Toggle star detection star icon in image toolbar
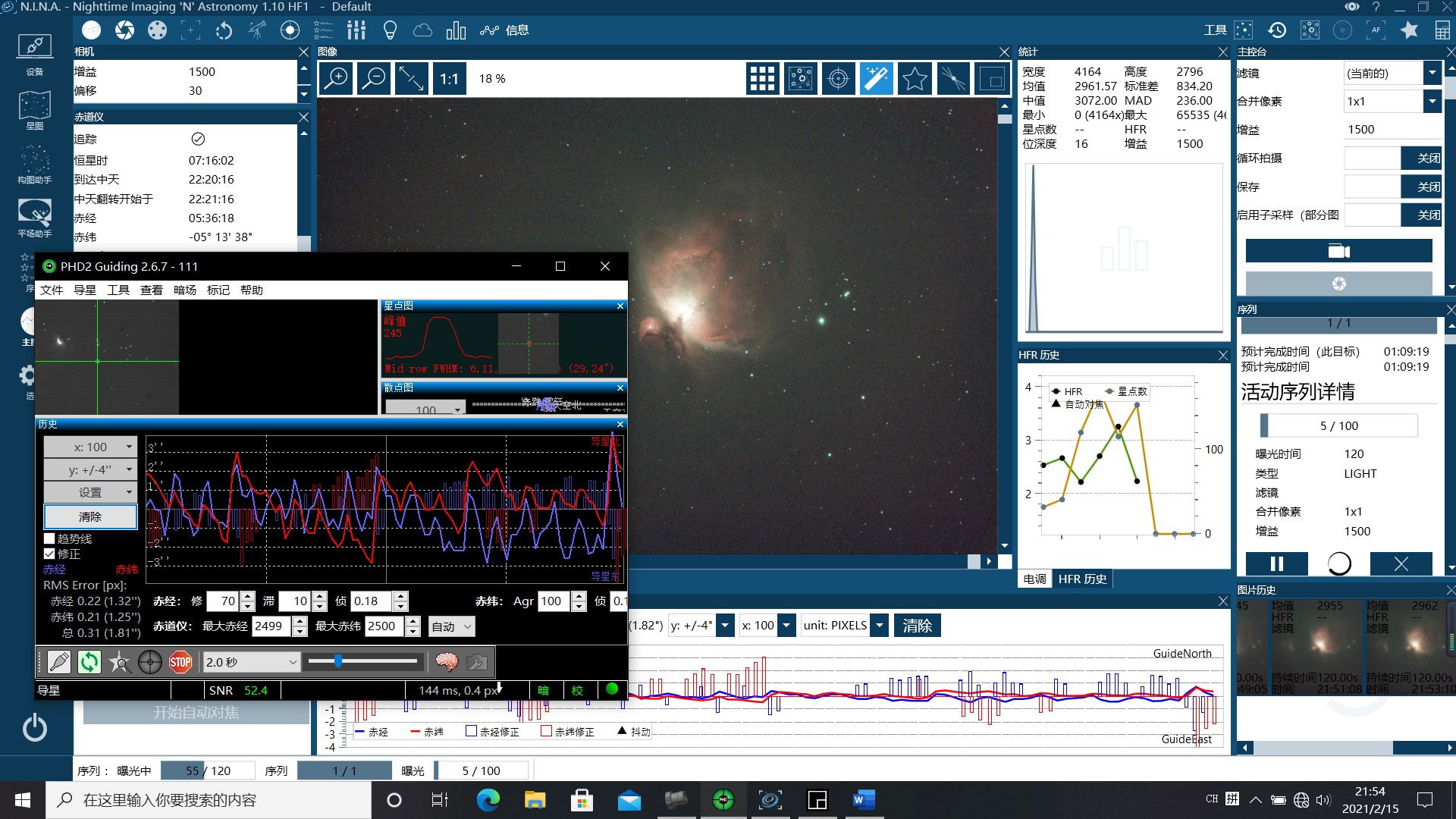The image size is (1456, 819). pyautogui.click(x=915, y=78)
